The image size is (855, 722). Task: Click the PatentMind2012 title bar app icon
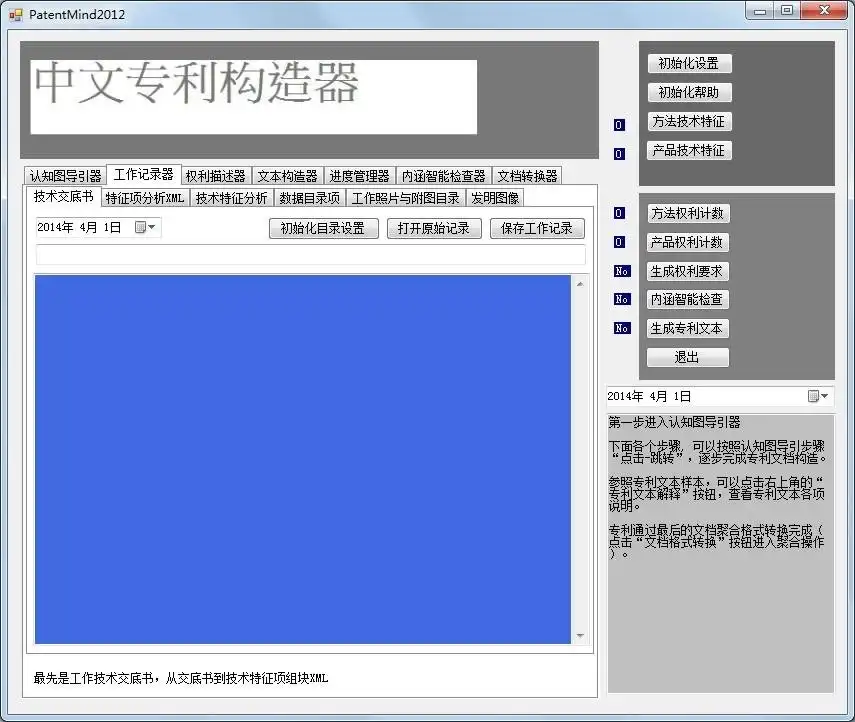16,15
